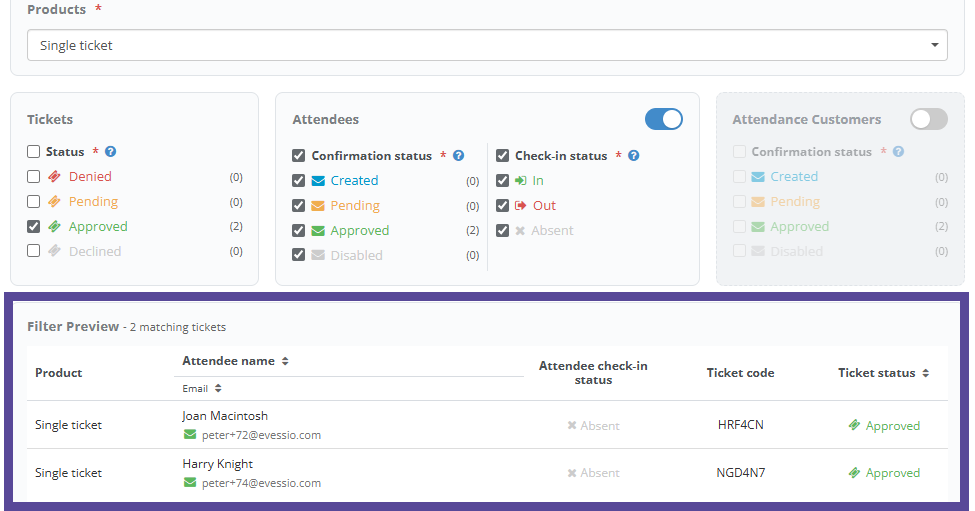This screenshot has width=975, height=511.
Task: Check the Denied tickets checkbox
Action: click(x=34, y=177)
